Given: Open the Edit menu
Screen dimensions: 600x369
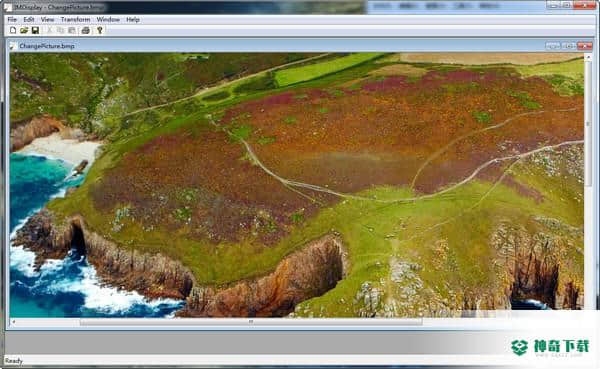Looking at the screenshot, I should [29, 20].
